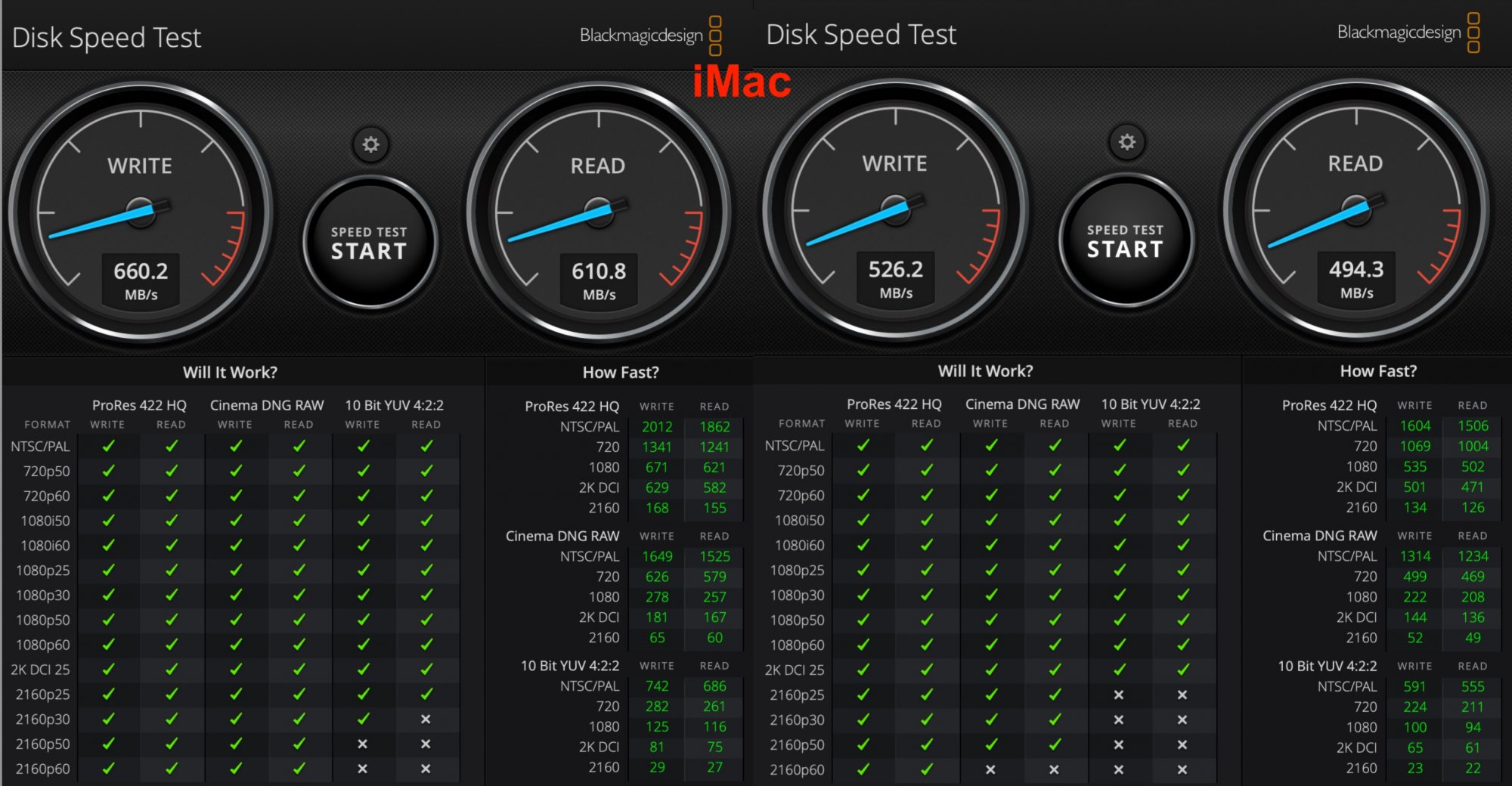Click the right window 10 Bit YUV 2160 write value 23

(1415, 768)
